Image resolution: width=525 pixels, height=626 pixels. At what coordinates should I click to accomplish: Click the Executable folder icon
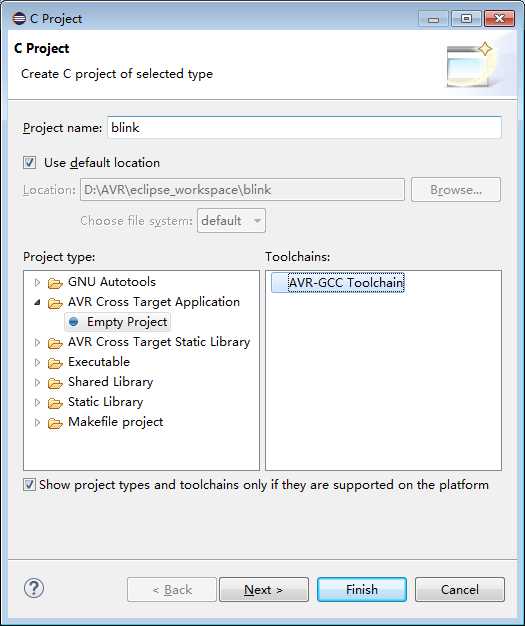[x=55, y=363]
